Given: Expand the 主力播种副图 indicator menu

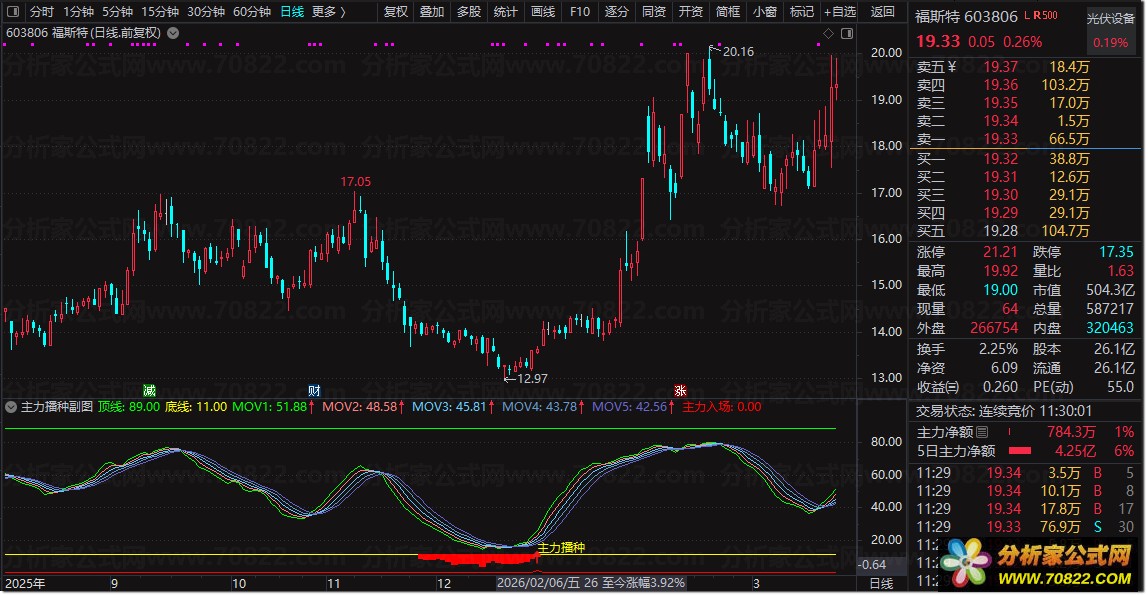Looking at the screenshot, I should coord(11,407).
